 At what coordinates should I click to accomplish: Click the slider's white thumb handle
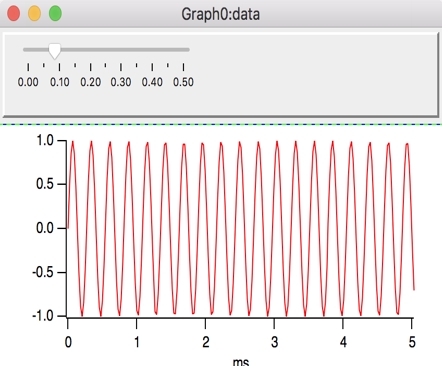55,51
